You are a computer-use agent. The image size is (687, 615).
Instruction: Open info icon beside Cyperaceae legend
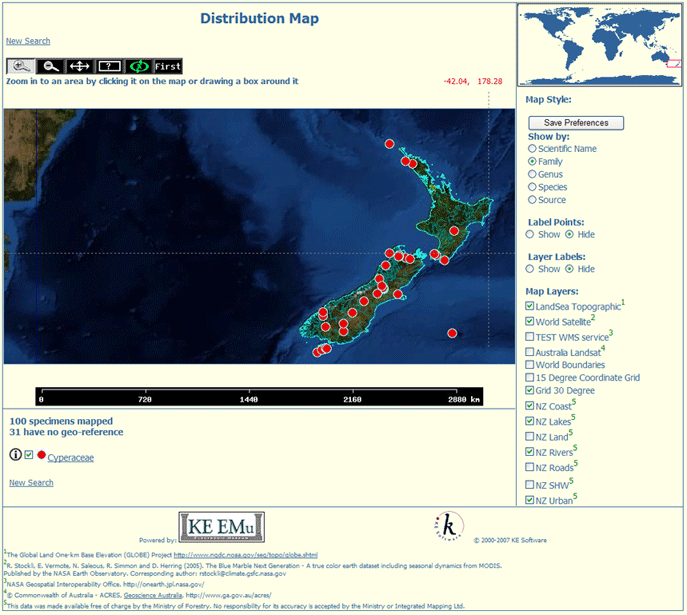point(15,455)
